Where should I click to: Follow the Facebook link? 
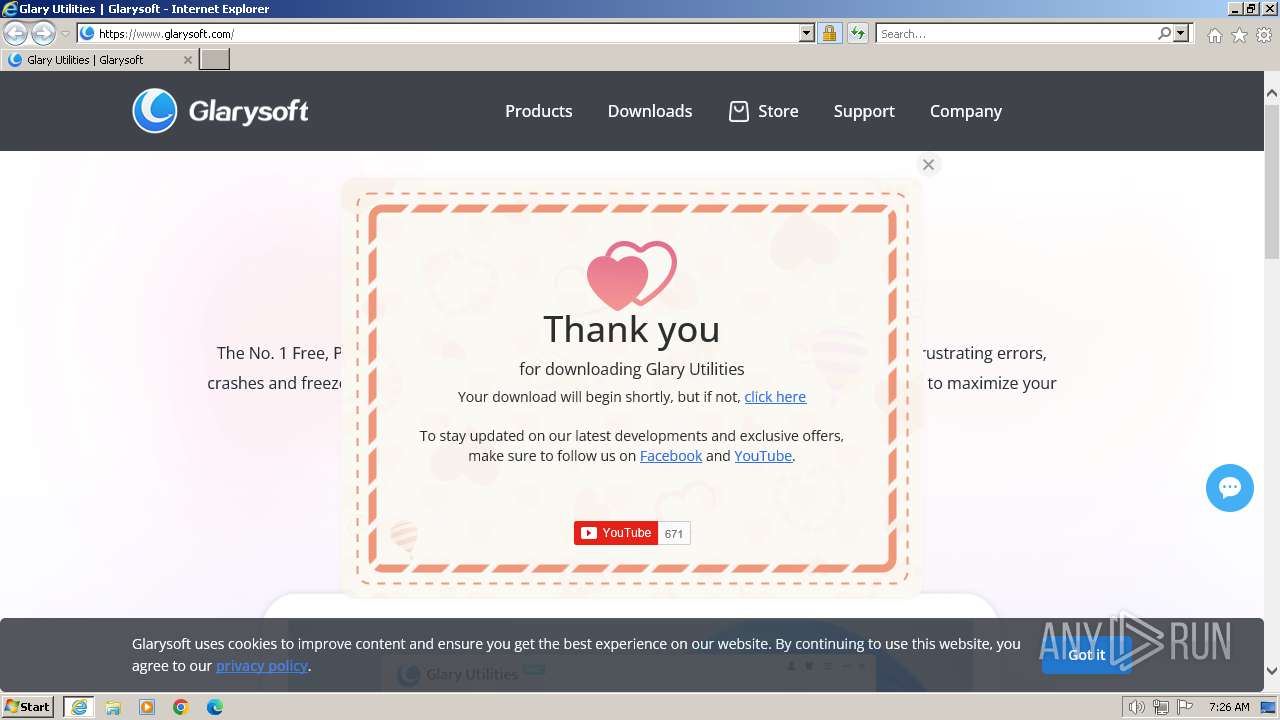coord(671,456)
